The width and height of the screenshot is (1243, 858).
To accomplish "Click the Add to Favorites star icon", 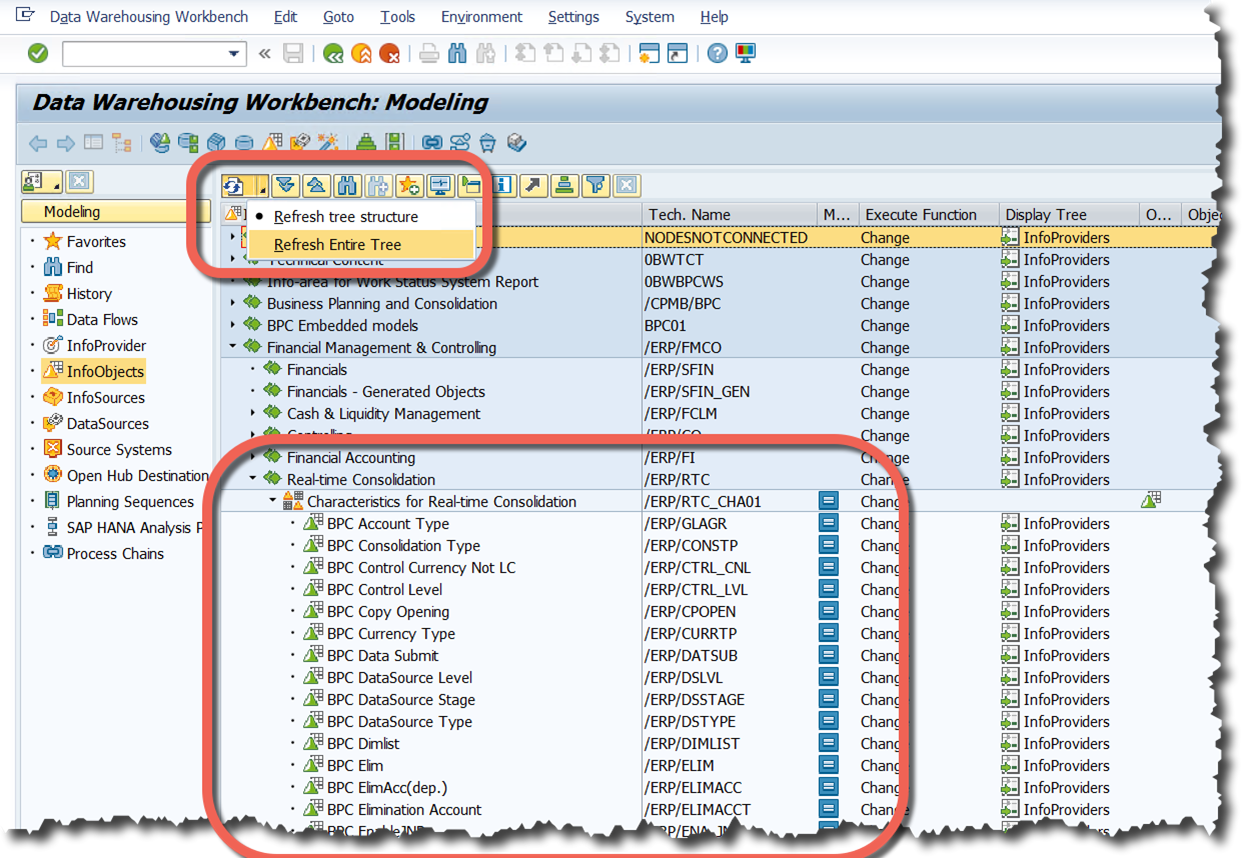I will 408,185.
